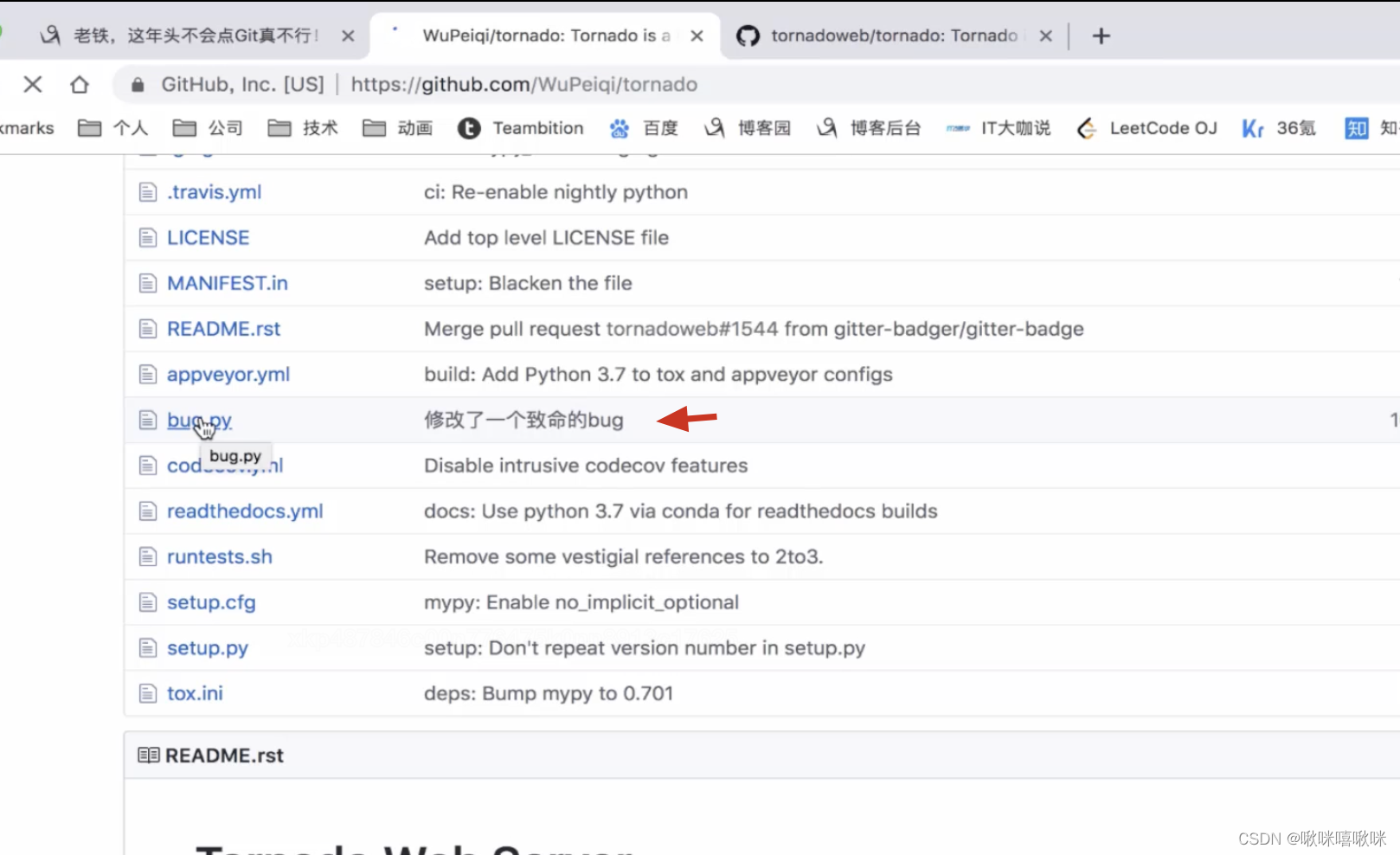Open the .travis.yml file link
1400x855 pixels.
click(214, 192)
